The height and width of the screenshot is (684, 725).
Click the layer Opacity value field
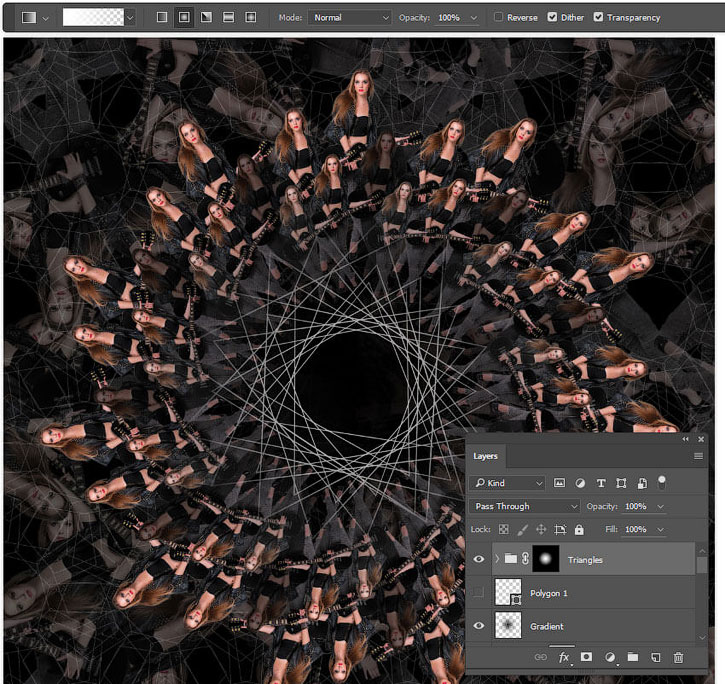[x=637, y=506]
